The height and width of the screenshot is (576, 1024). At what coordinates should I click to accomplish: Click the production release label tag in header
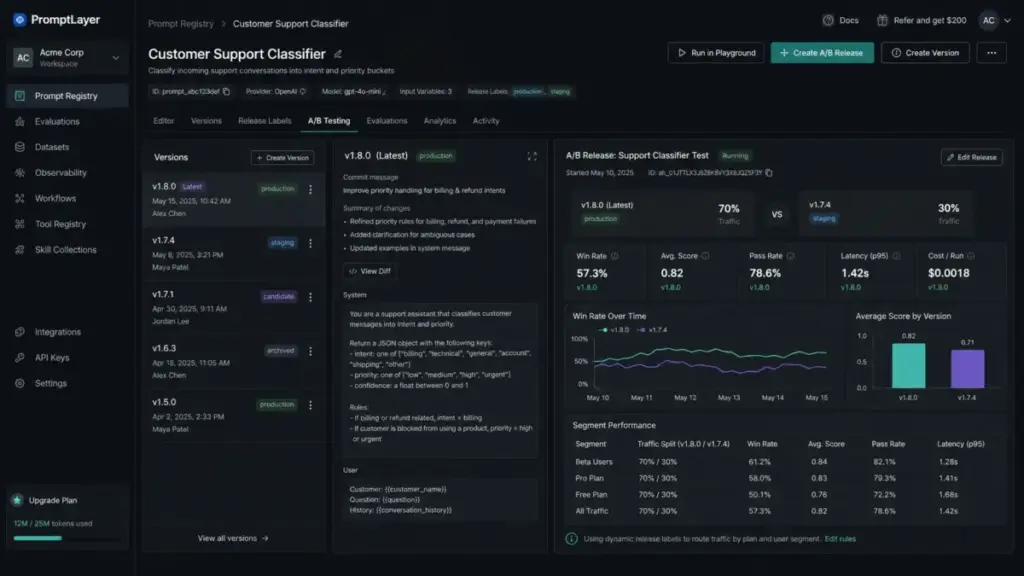(x=528, y=91)
